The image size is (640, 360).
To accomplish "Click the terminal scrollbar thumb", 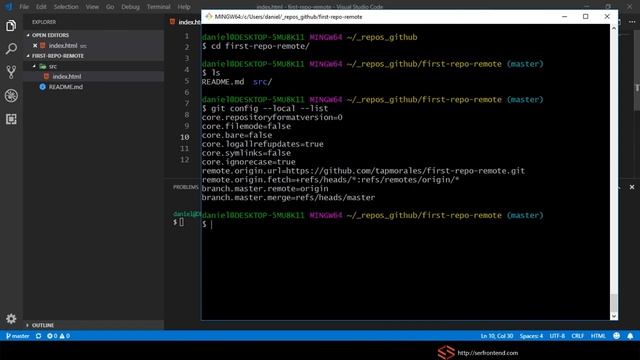I will [x=613, y=302].
